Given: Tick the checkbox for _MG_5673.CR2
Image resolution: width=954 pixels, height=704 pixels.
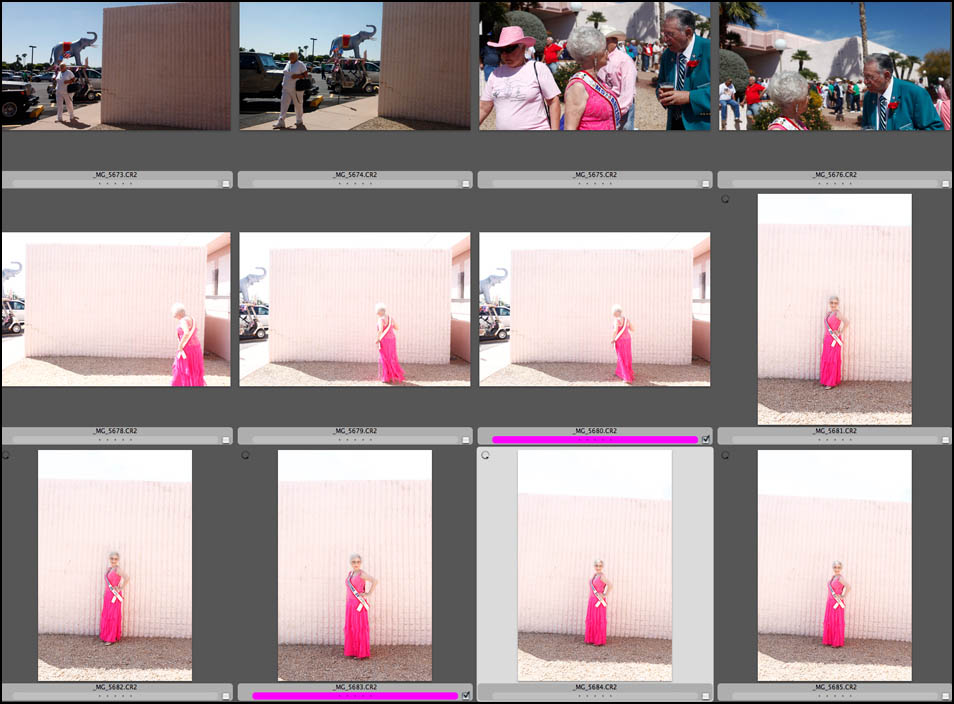Looking at the screenshot, I should [x=226, y=183].
